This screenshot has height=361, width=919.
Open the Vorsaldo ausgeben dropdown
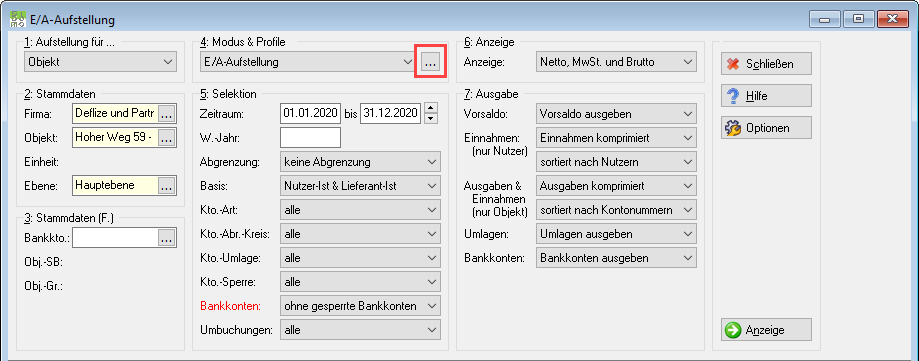pos(616,114)
